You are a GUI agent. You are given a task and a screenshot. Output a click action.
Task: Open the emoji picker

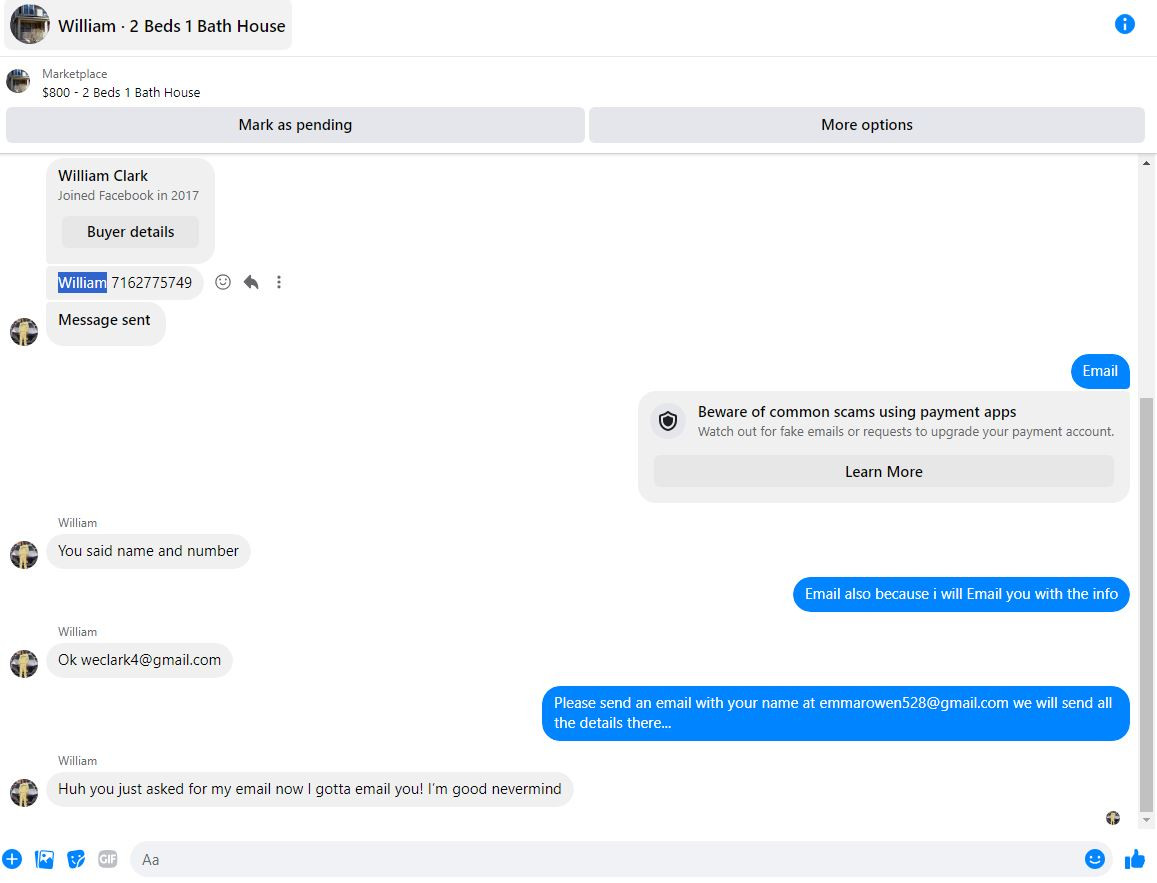coord(1094,859)
